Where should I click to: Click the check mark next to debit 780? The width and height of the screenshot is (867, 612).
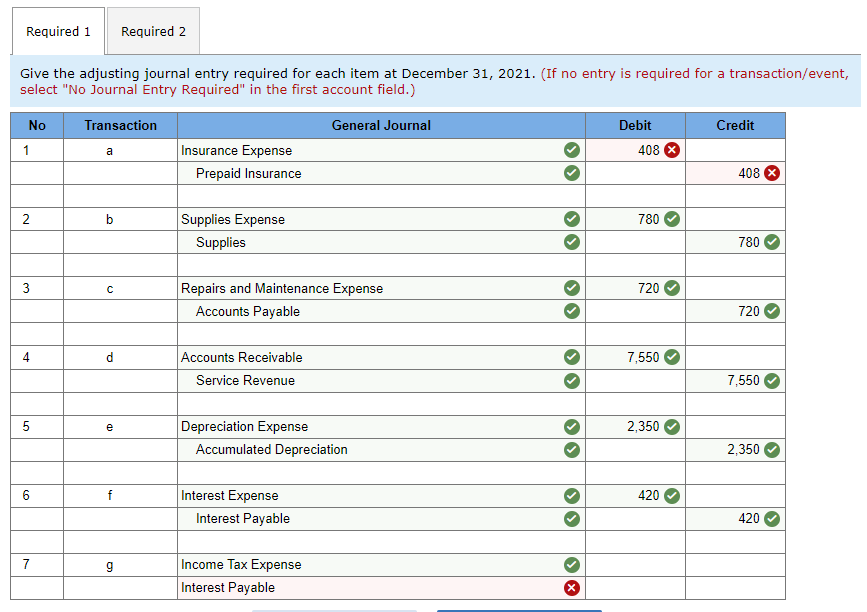pos(672,219)
